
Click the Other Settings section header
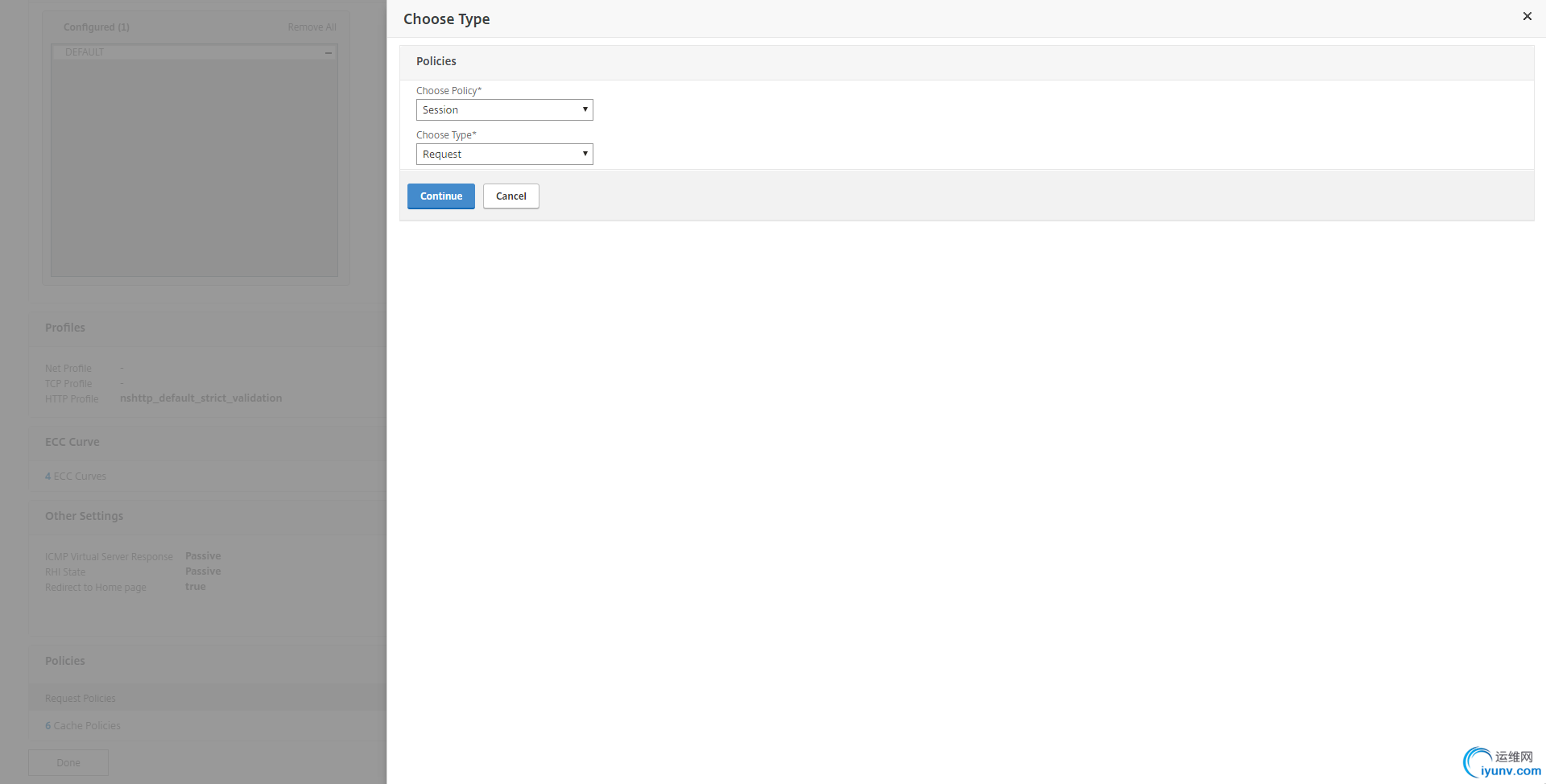85,516
